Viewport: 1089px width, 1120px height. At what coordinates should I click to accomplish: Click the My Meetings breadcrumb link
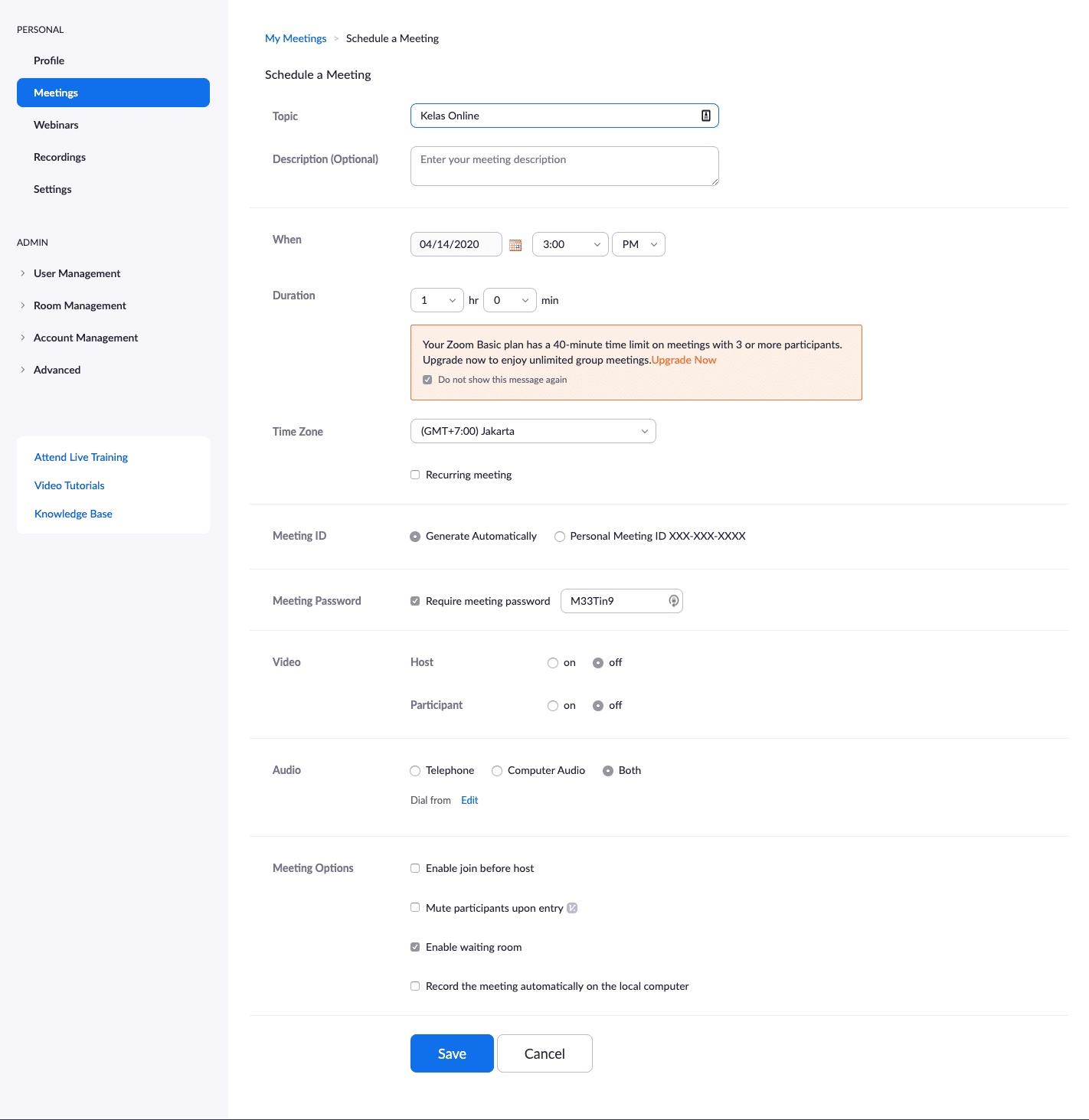coord(296,38)
